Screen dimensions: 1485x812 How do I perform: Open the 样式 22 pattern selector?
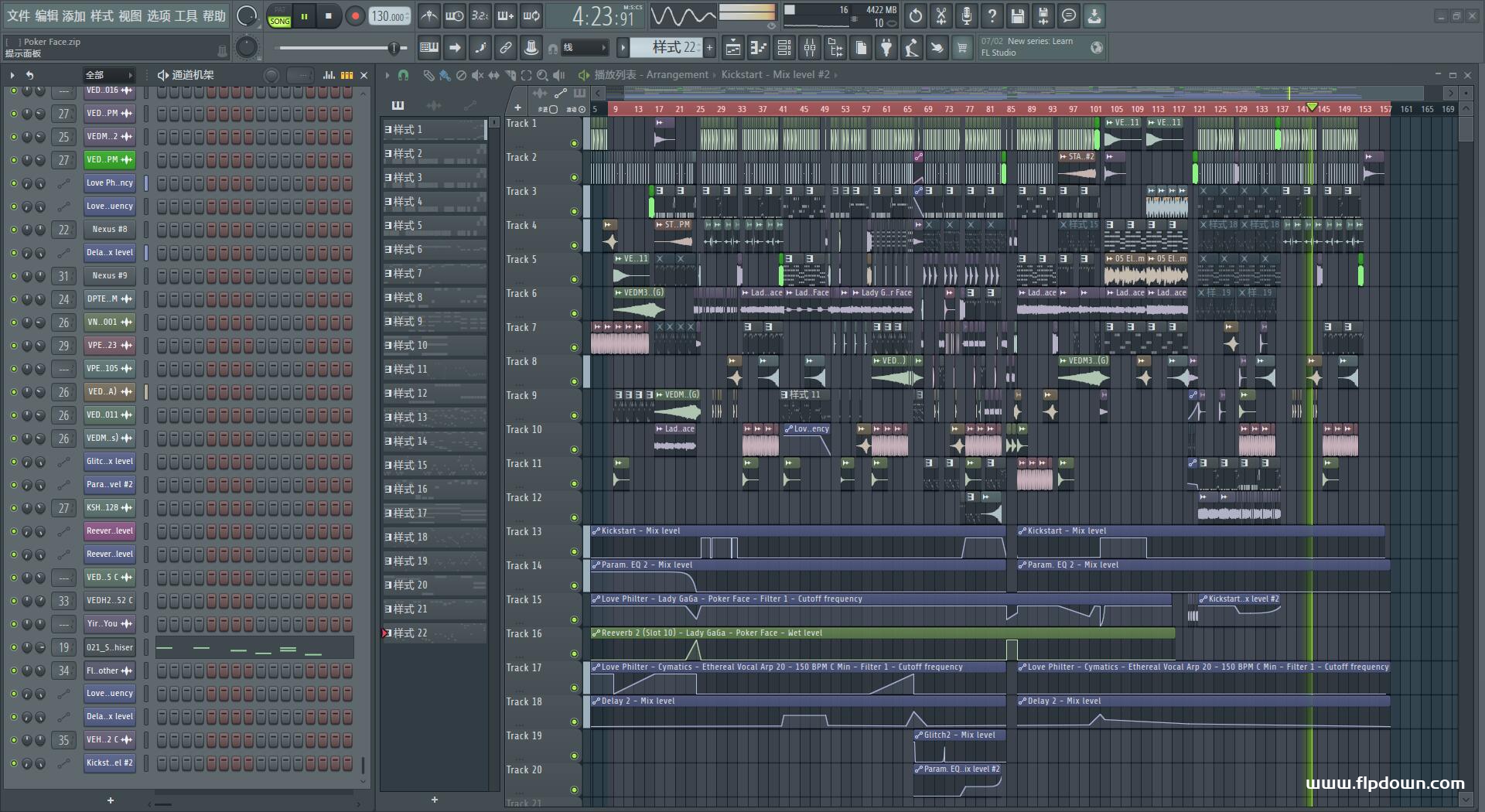[x=666, y=48]
